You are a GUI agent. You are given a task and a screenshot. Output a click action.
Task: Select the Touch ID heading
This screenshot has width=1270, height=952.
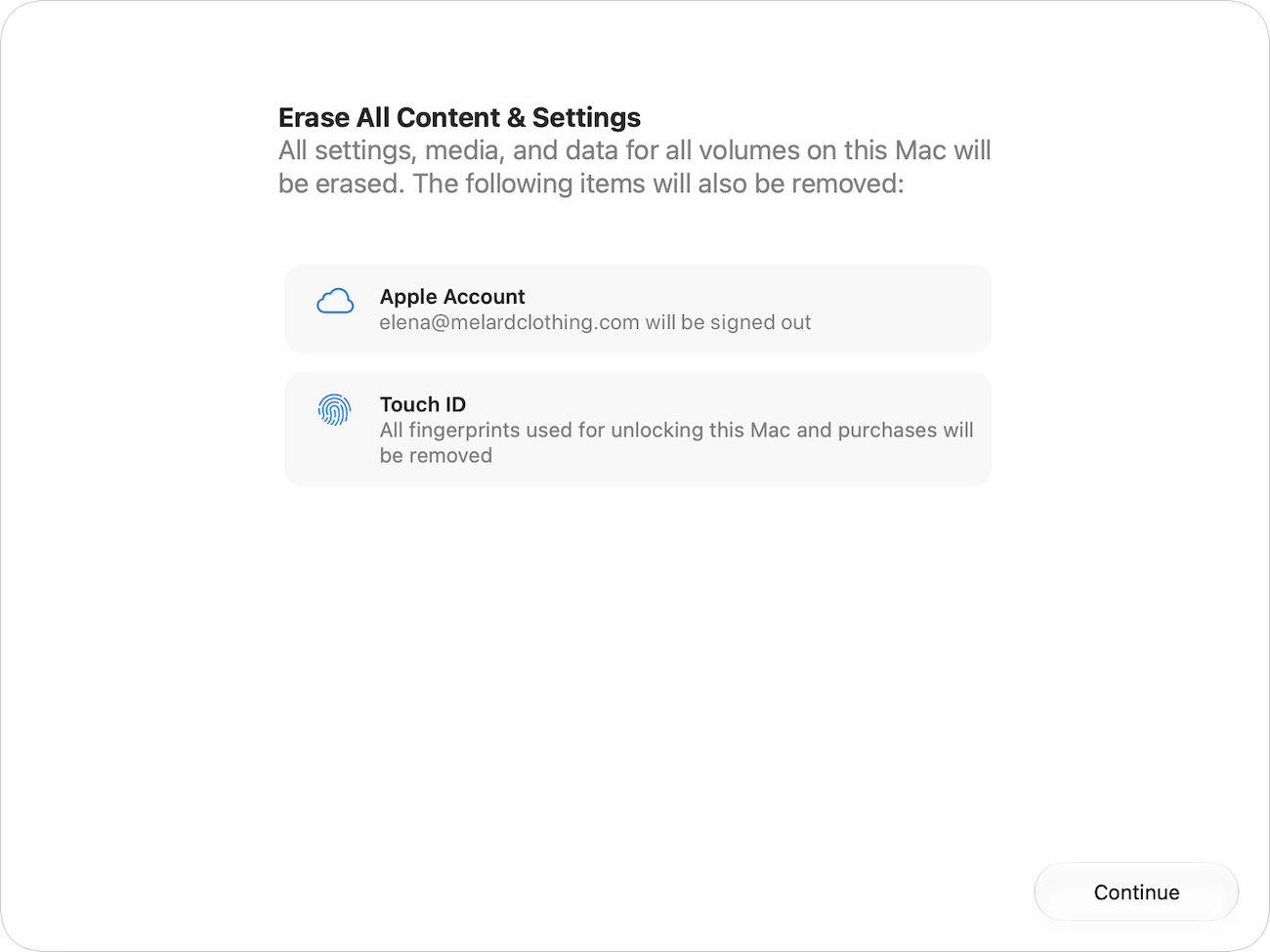(x=423, y=404)
